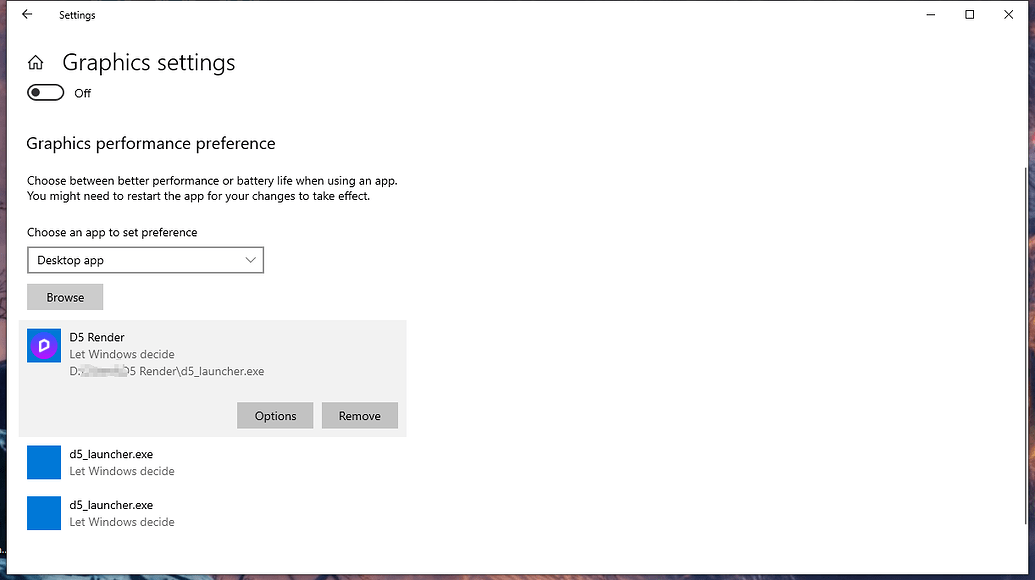Viewport: 1035px width, 580px height.
Task: Minimize the Settings window
Action: point(931,15)
